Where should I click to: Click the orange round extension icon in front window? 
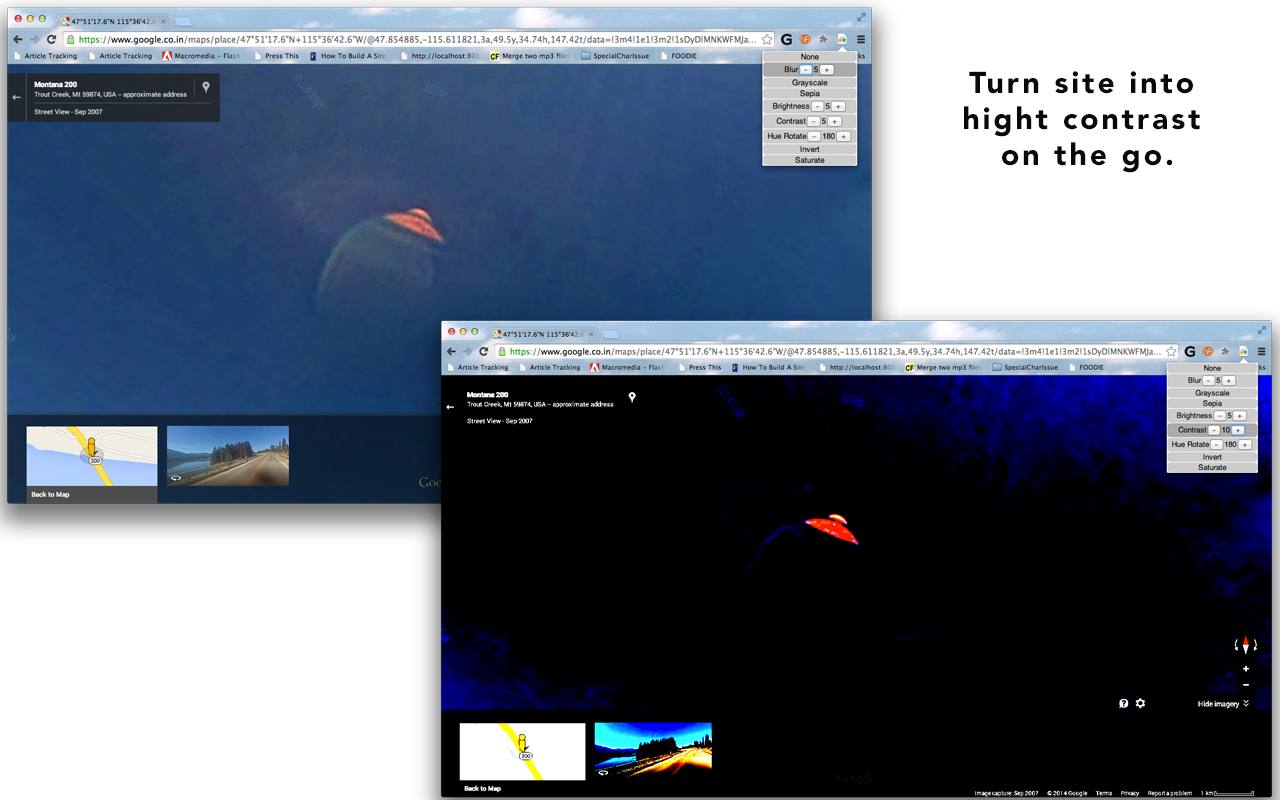[1208, 351]
